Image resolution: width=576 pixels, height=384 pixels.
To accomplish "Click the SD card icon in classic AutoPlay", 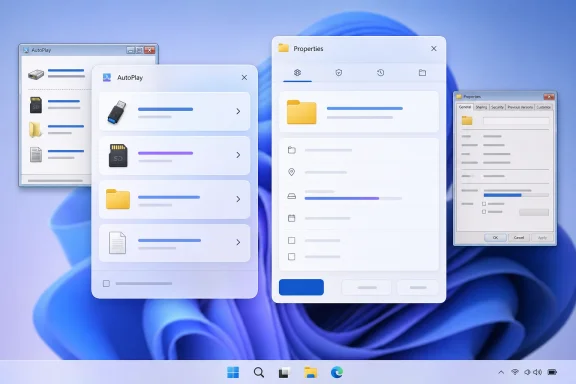I will pos(36,105).
